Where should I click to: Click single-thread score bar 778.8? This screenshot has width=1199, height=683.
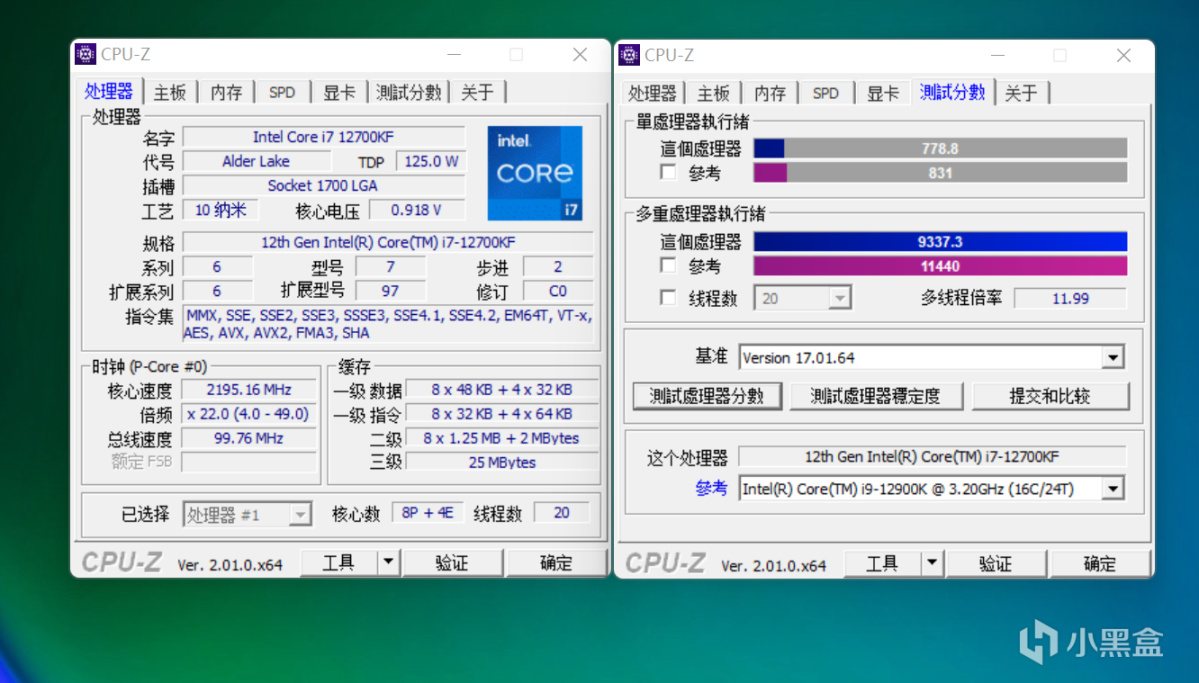(941, 148)
